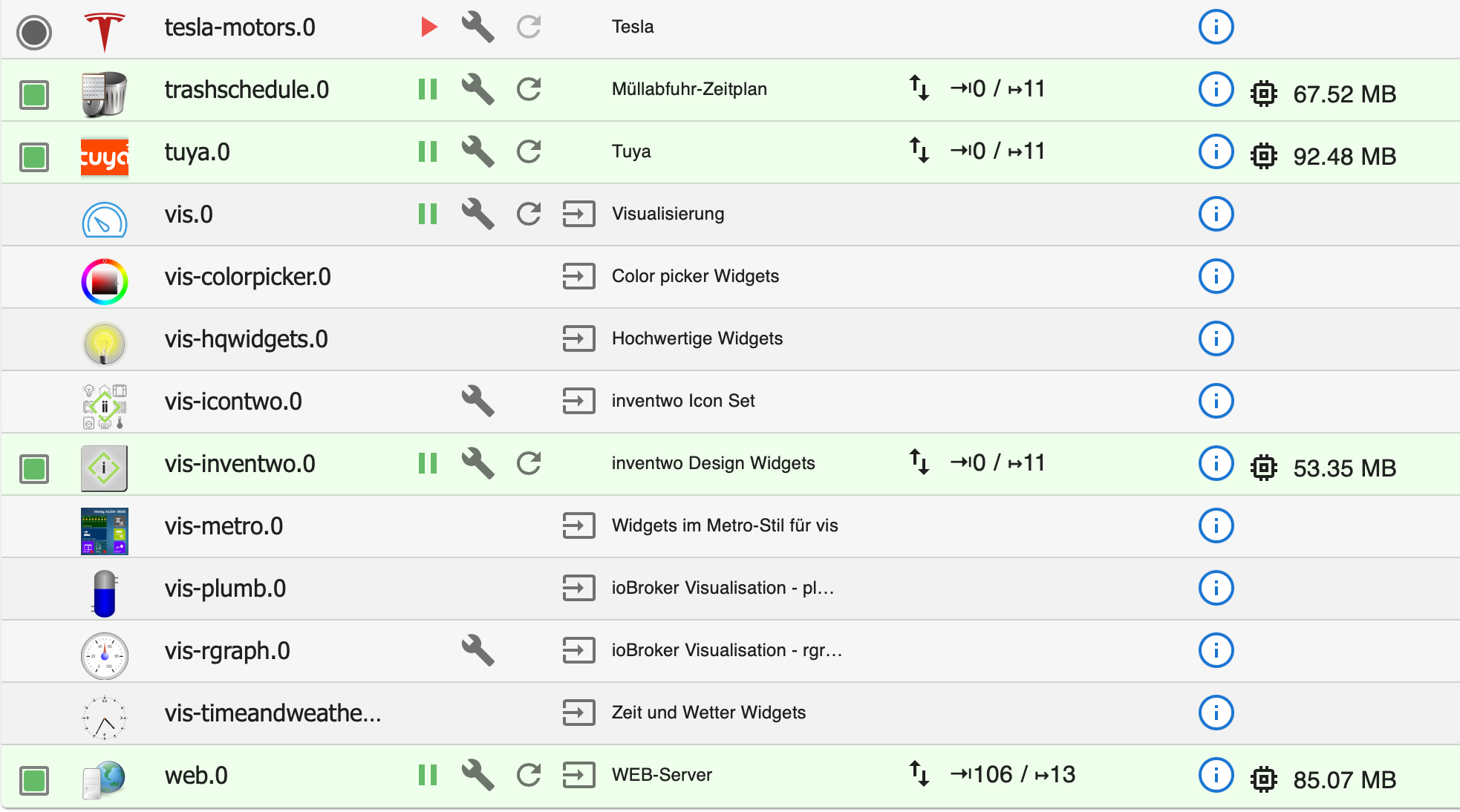Click trashschedule.0 memory usage 67.52 MB
The width and height of the screenshot is (1460, 812).
1344,95
